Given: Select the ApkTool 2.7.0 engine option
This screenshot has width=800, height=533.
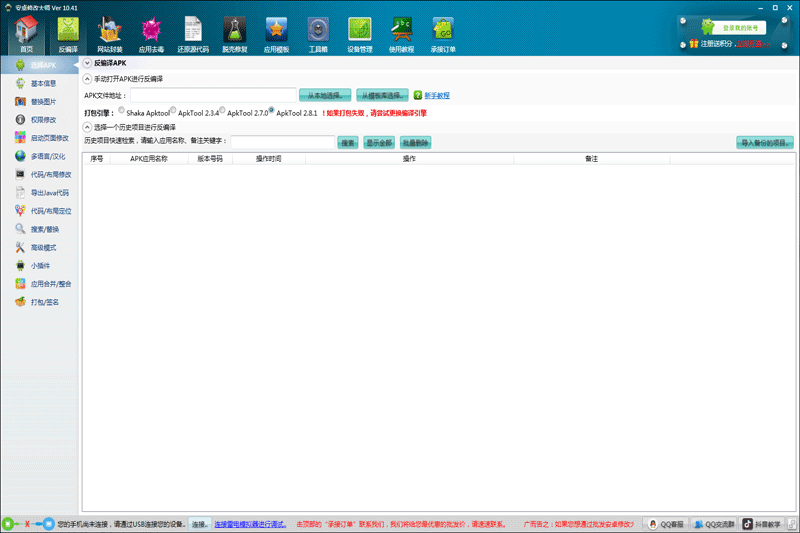Looking at the screenshot, I should coord(222,111).
